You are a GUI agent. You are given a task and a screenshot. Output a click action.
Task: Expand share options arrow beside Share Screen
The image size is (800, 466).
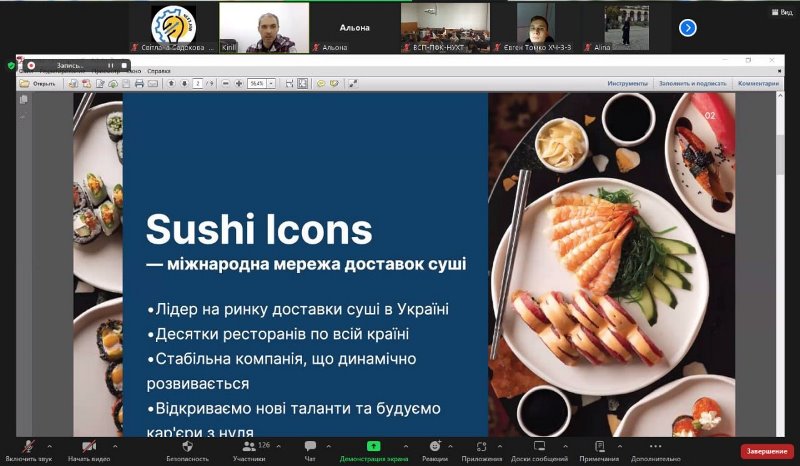(x=406, y=447)
